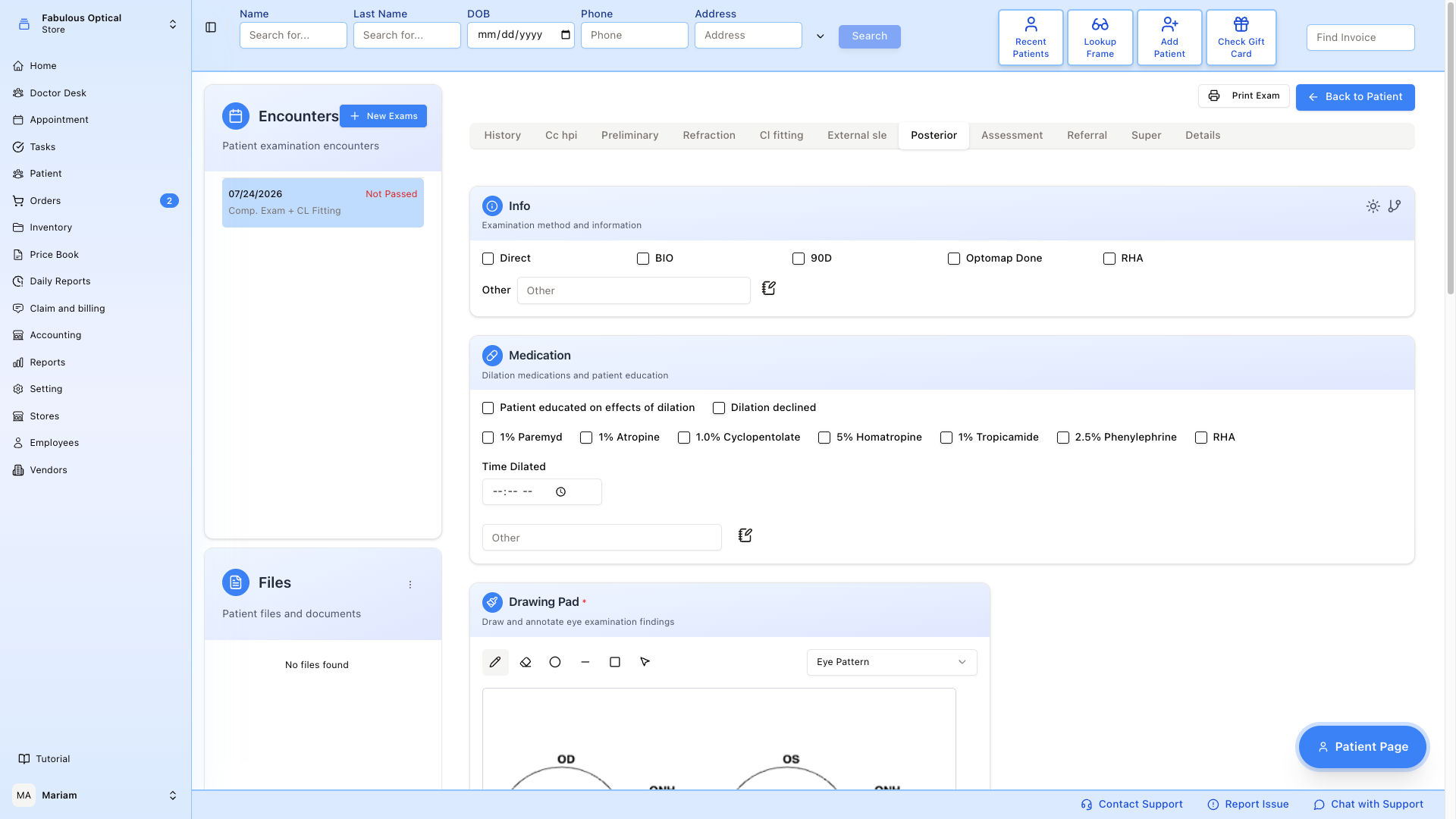The width and height of the screenshot is (1456, 819).
Task: Open the DOB calendar picker icon
Action: pyautogui.click(x=566, y=35)
